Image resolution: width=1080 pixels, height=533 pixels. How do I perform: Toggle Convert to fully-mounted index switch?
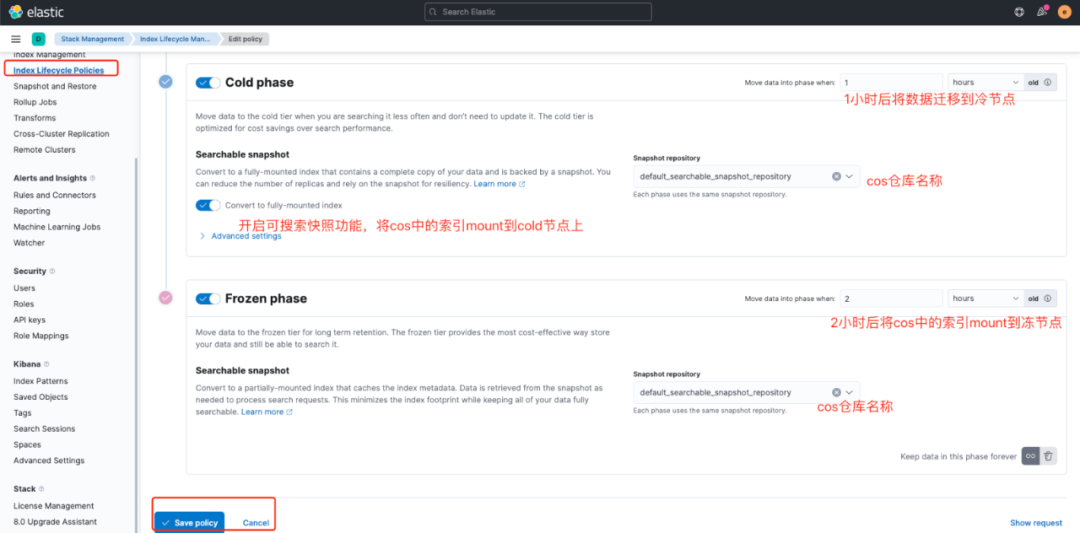pyautogui.click(x=208, y=205)
